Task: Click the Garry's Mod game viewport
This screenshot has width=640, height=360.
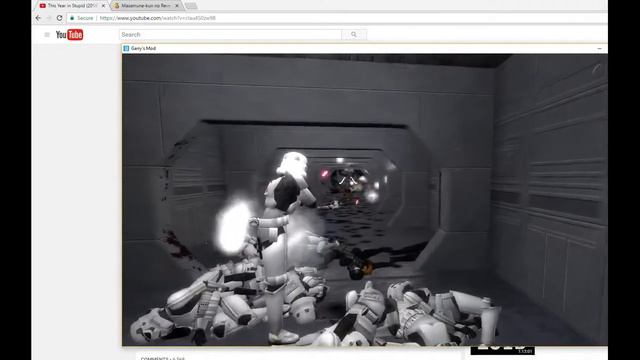Action: coord(364,200)
